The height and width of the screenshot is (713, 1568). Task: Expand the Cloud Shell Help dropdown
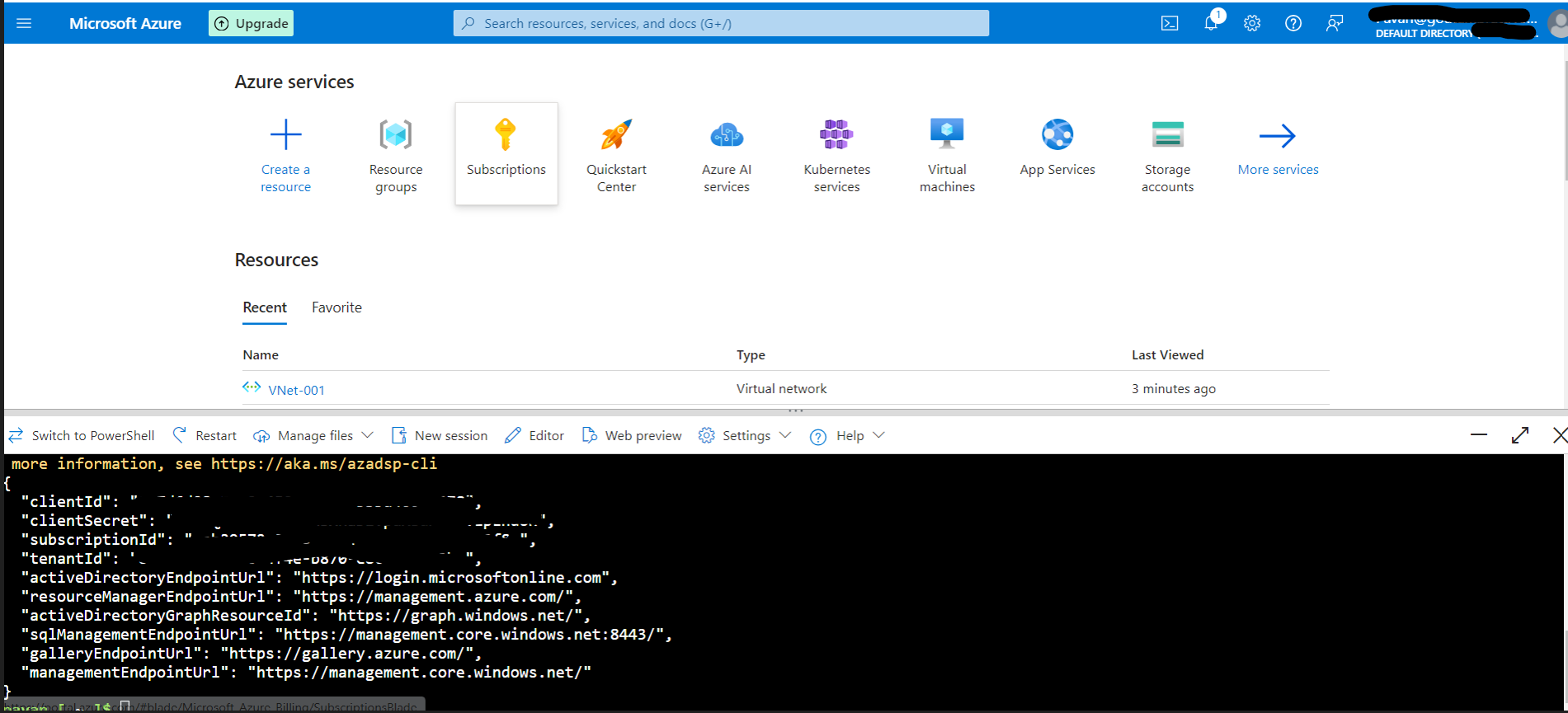(847, 435)
